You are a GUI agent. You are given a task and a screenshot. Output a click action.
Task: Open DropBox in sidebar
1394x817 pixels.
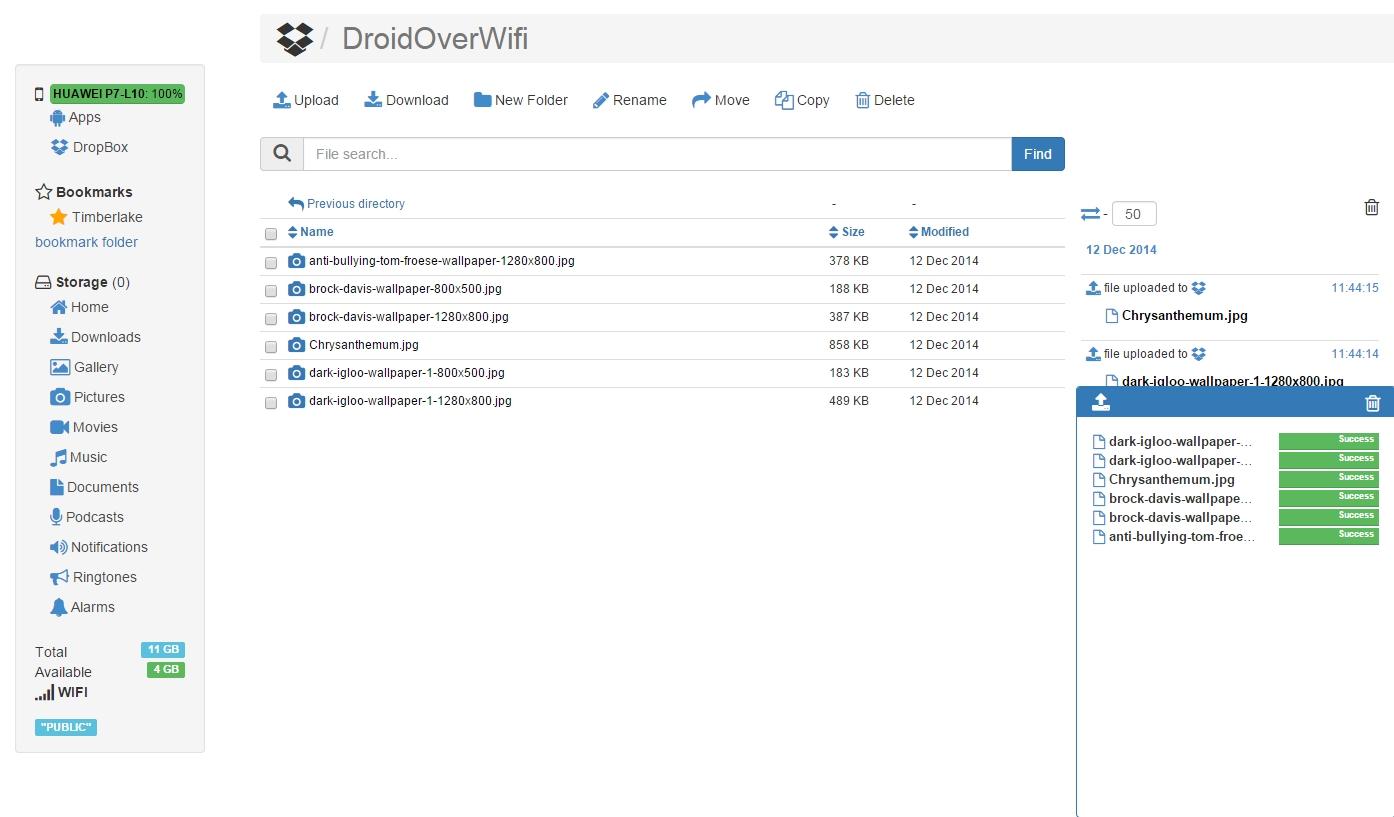89,147
